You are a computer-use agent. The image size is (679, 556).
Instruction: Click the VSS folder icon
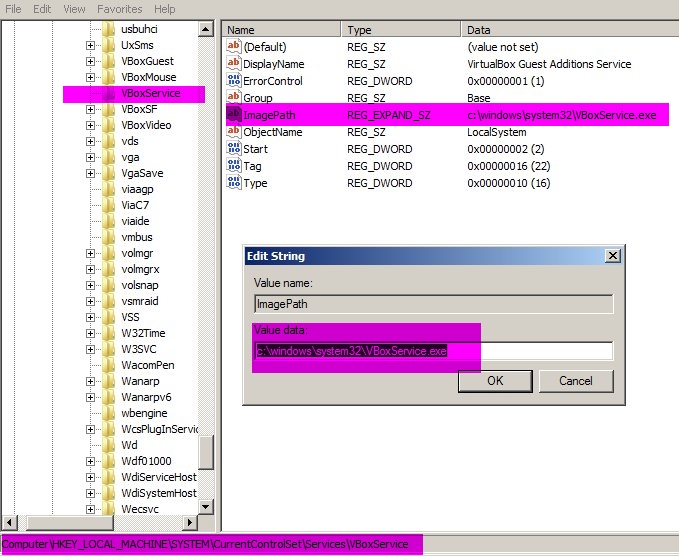[x=109, y=317]
